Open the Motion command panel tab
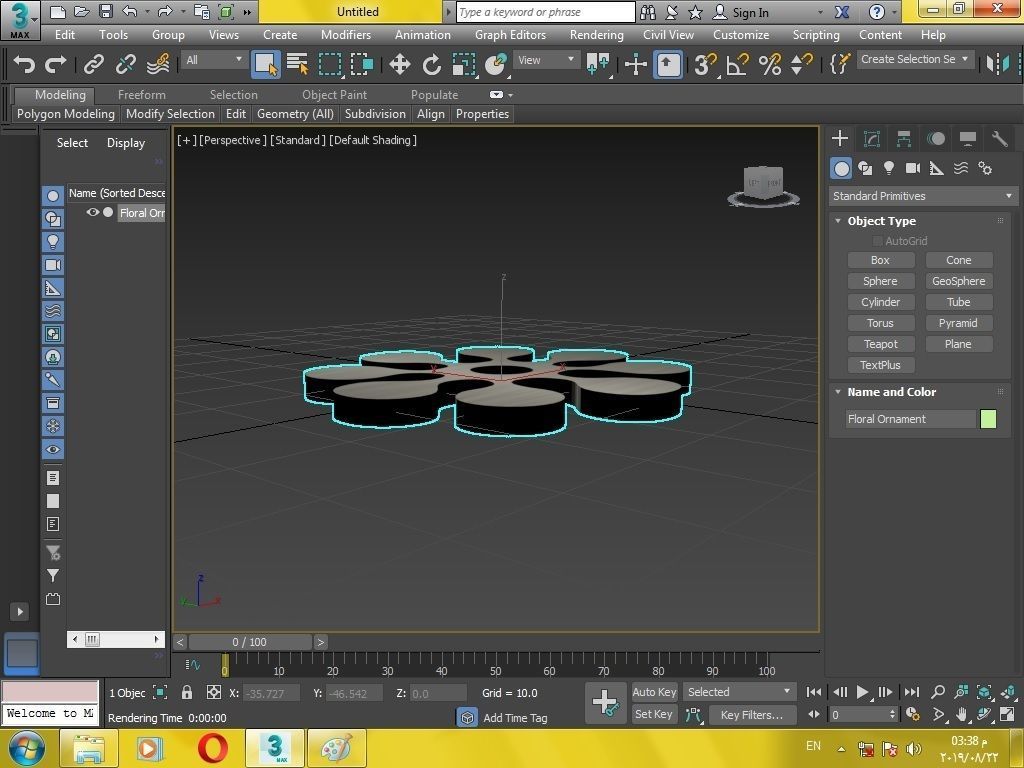 936,138
